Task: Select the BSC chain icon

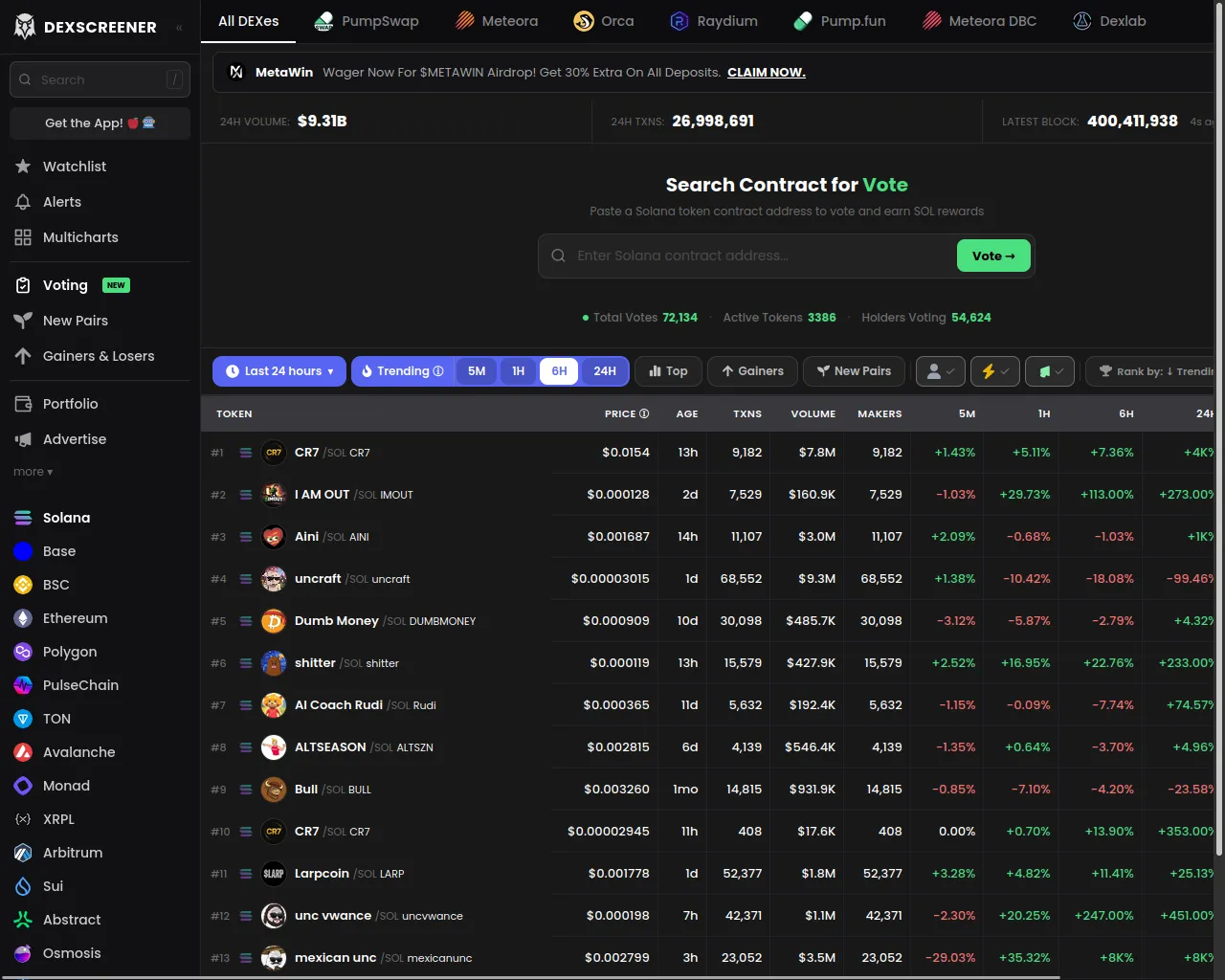Action: pos(23,585)
